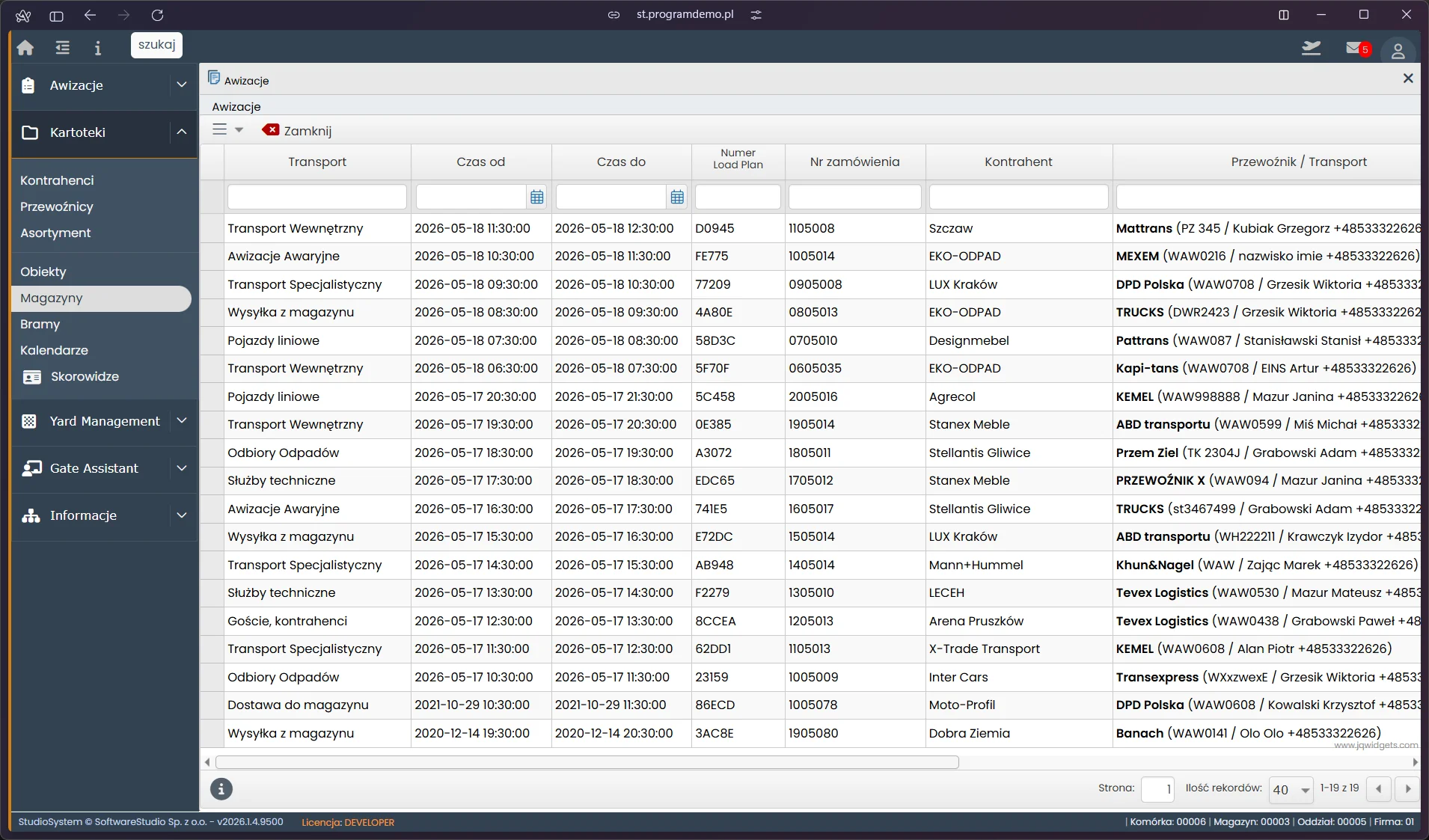Screen dimensions: 1429x840
Task: Click the Dostawa do magazynu row
Action: coord(810,705)
